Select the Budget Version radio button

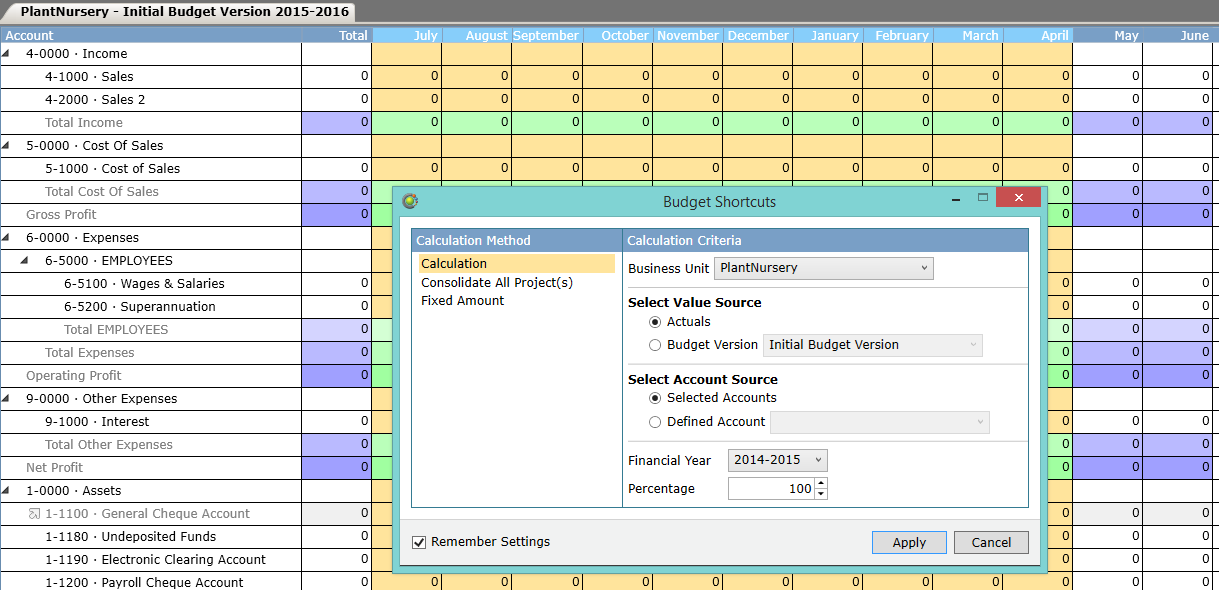pyautogui.click(x=655, y=344)
